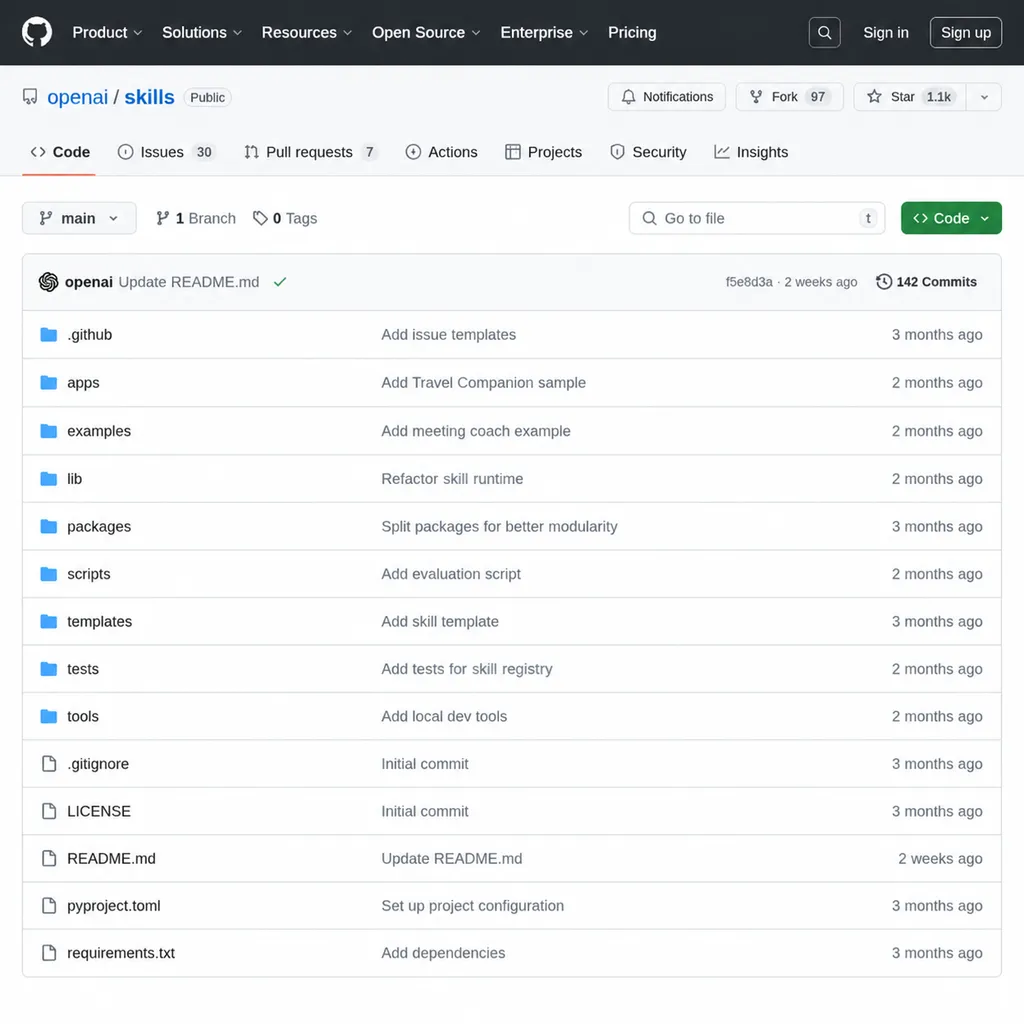Expand the Solutions menu
Screen dimensions: 1024x1024
point(202,33)
